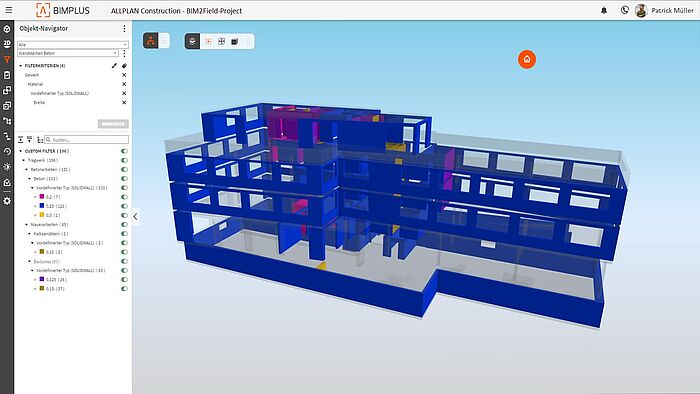
Task: Open the notifications bell
Action: coord(604,10)
